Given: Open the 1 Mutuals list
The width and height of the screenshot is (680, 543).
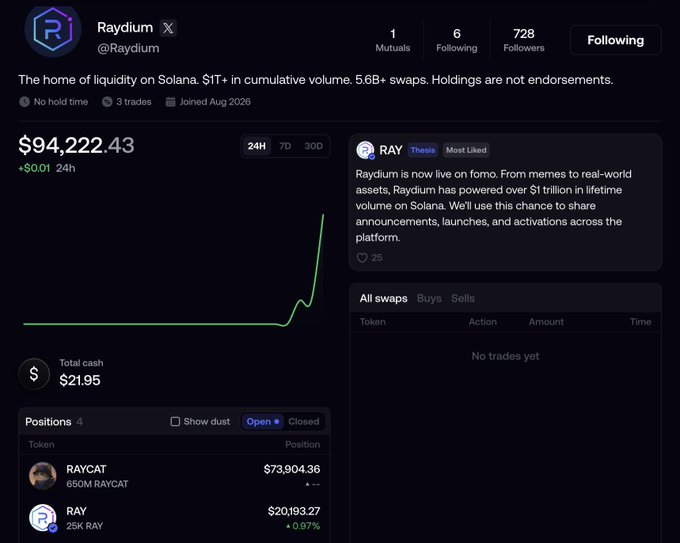Looking at the screenshot, I should coord(392,40).
